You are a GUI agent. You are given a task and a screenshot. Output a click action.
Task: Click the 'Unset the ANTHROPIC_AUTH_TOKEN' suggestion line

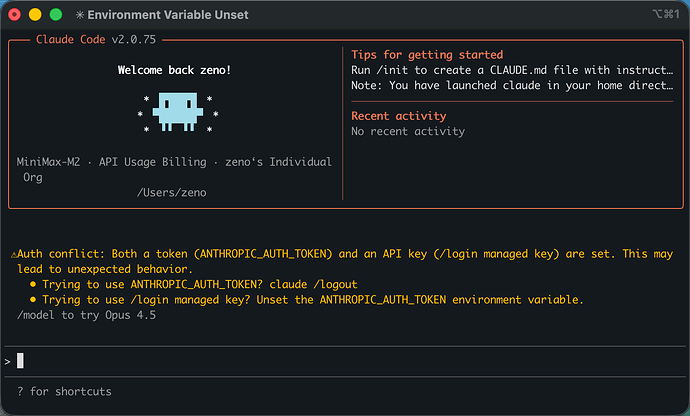click(313, 300)
